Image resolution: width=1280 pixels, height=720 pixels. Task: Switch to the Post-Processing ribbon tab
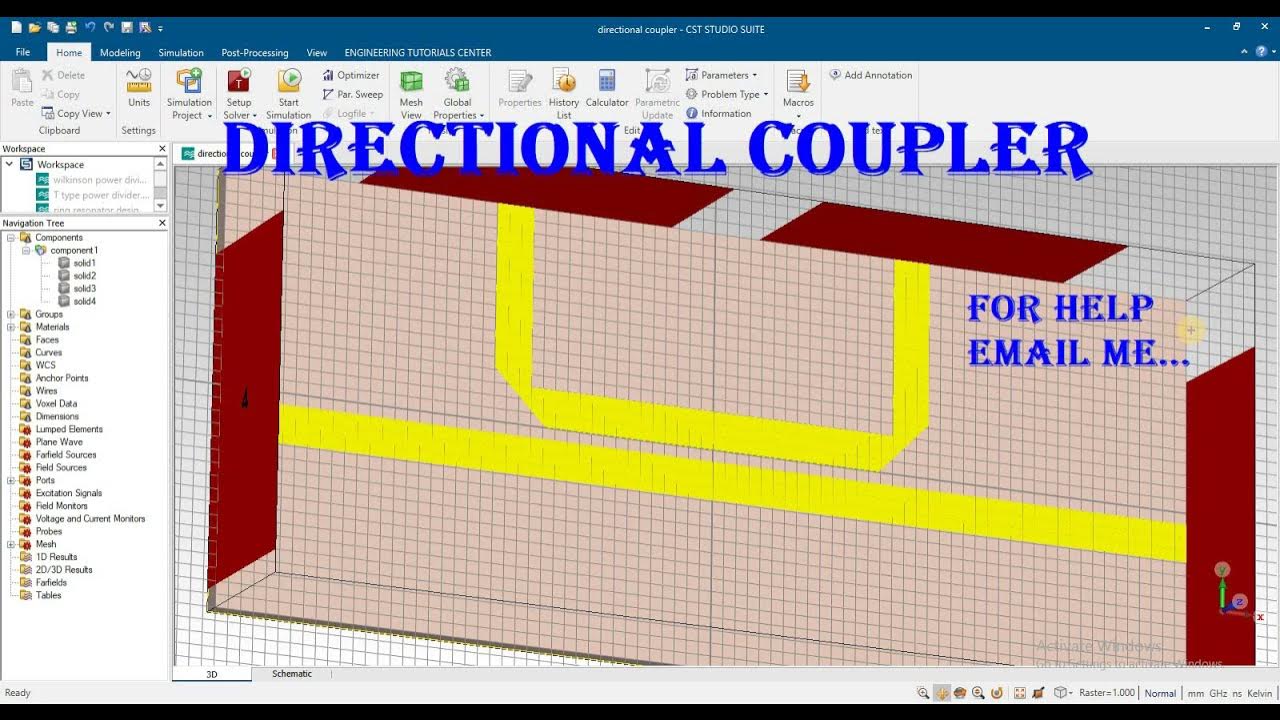(x=255, y=53)
